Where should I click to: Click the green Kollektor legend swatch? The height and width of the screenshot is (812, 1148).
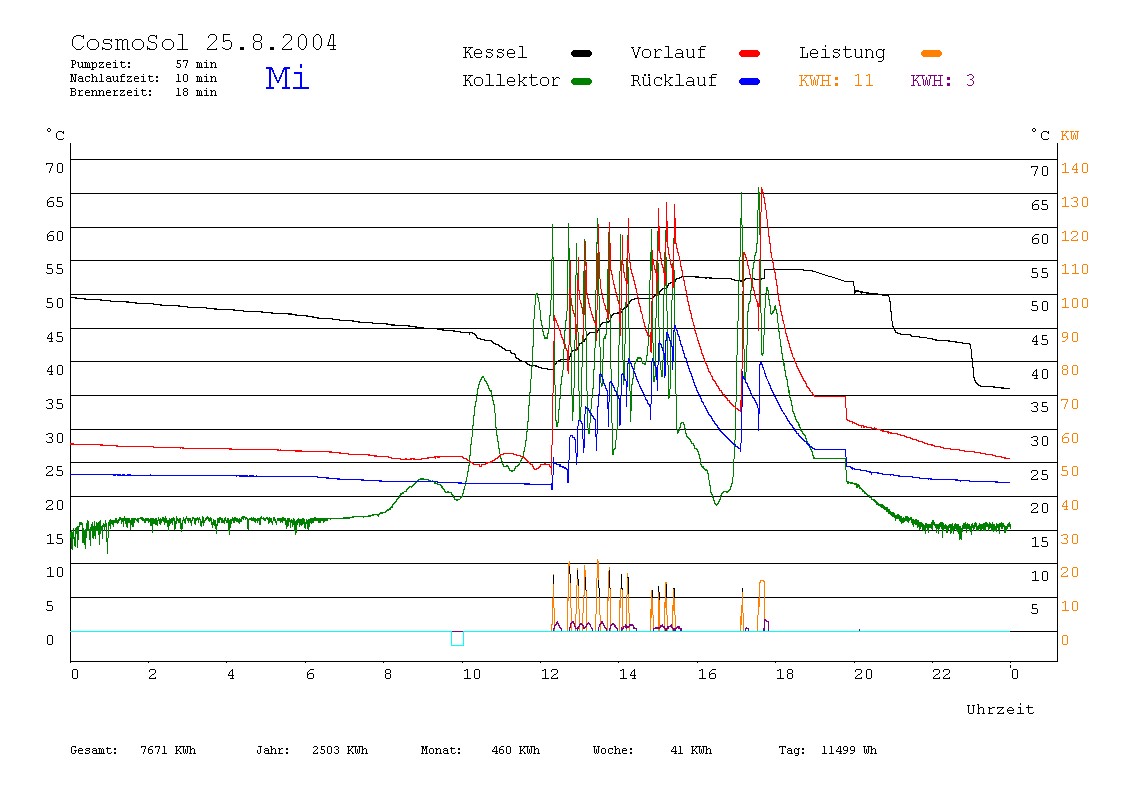581,81
